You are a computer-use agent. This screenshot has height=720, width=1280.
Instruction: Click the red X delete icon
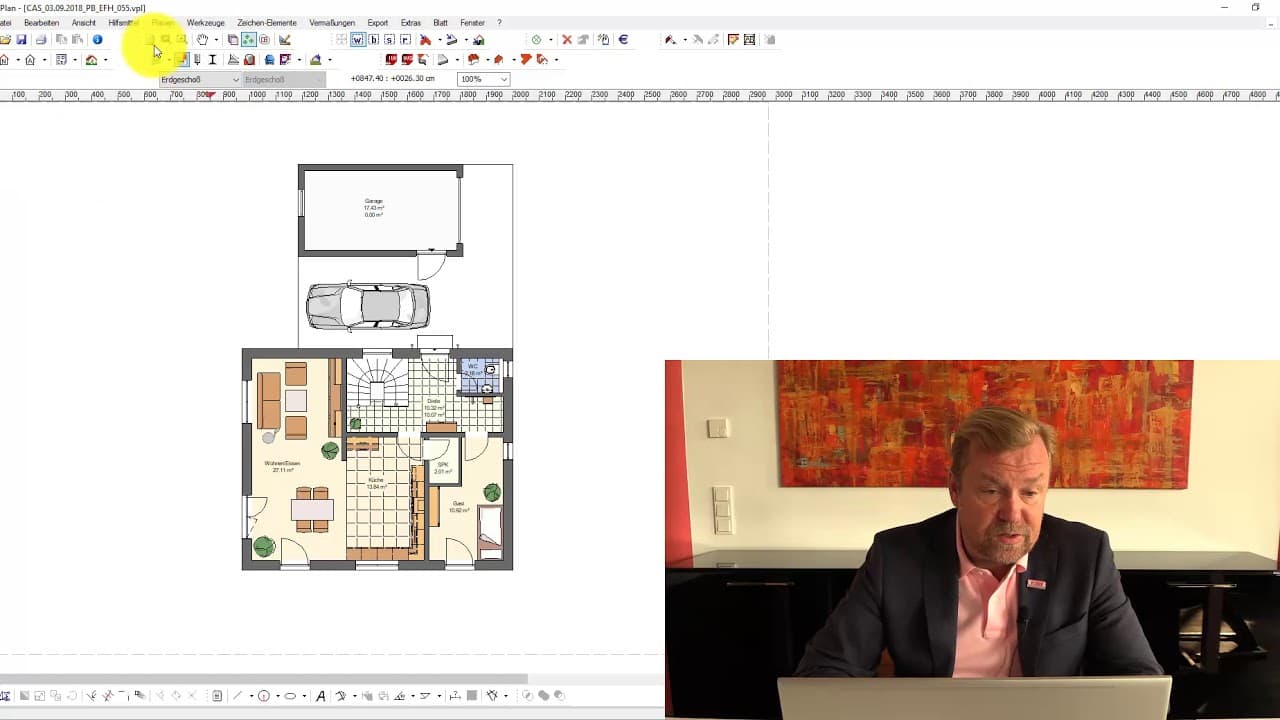coord(567,40)
